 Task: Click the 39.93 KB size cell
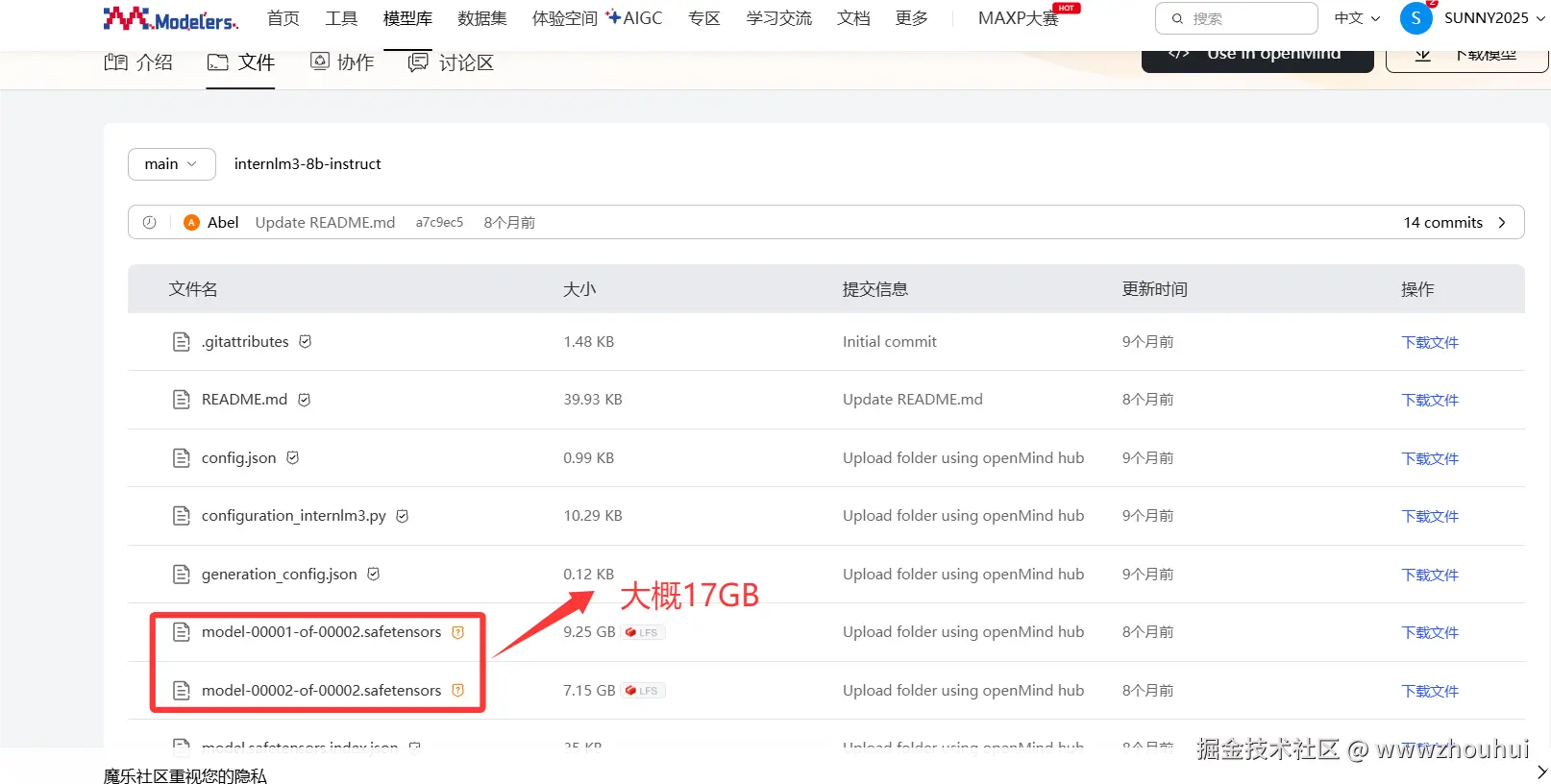pyautogui.click(x=593, y=399)
